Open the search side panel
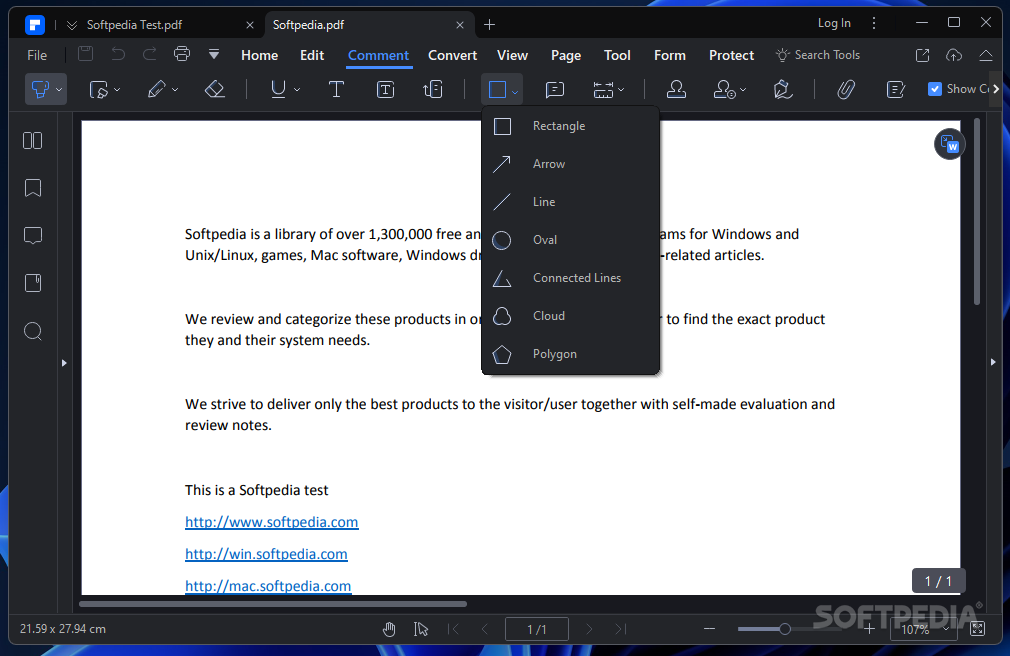1010x656 pixels. (x=33, y=331)
